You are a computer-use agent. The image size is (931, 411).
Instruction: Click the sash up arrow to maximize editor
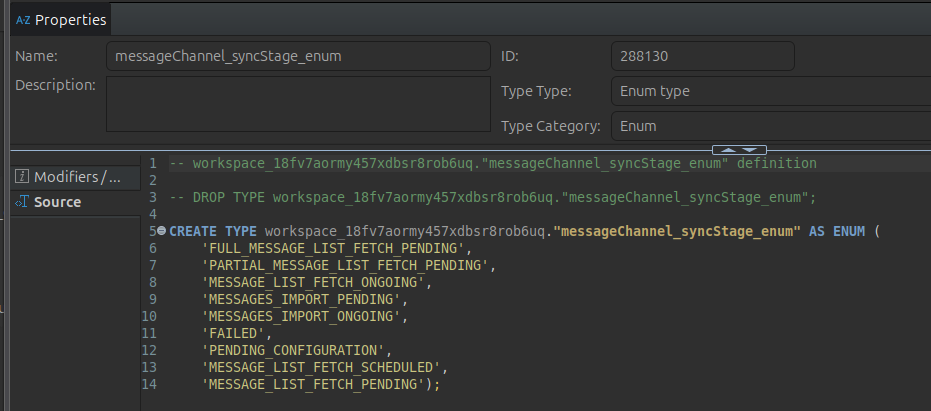tap(730, 150)
